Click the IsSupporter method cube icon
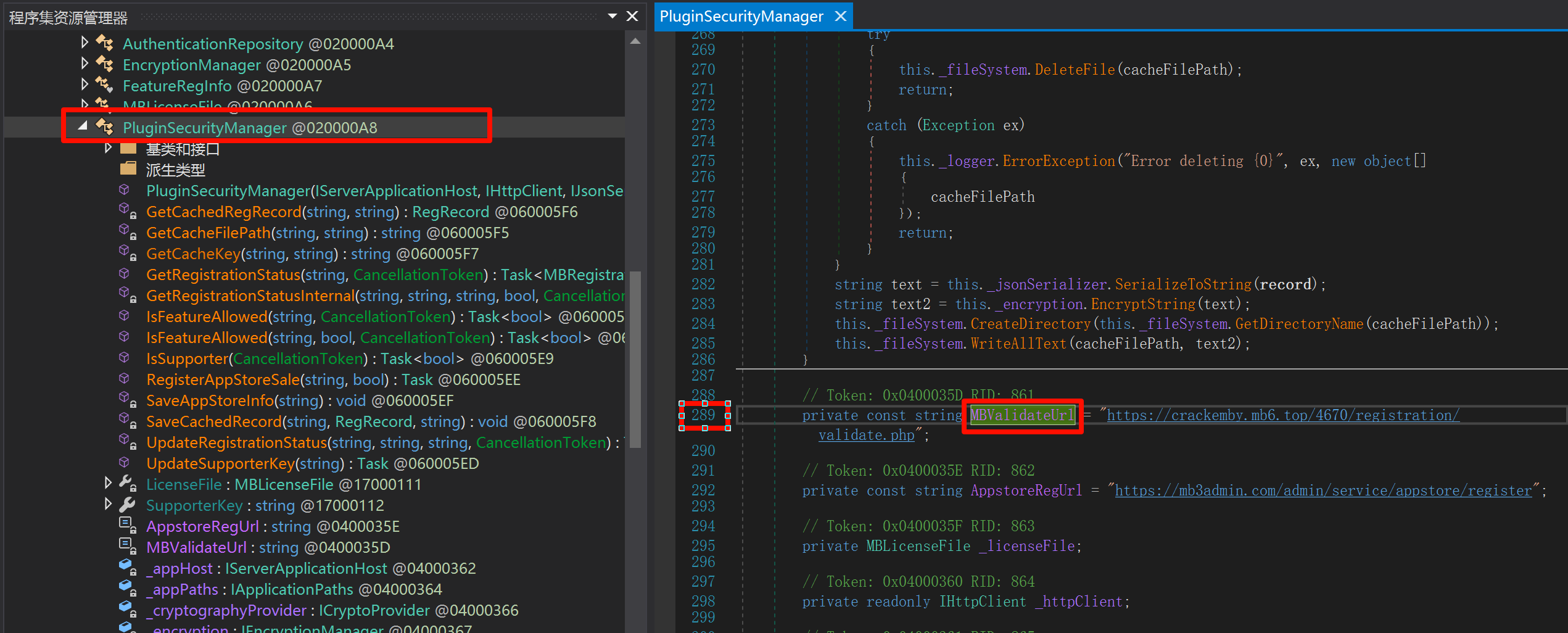Screen dimensions: 1568x633 point(125,358)
